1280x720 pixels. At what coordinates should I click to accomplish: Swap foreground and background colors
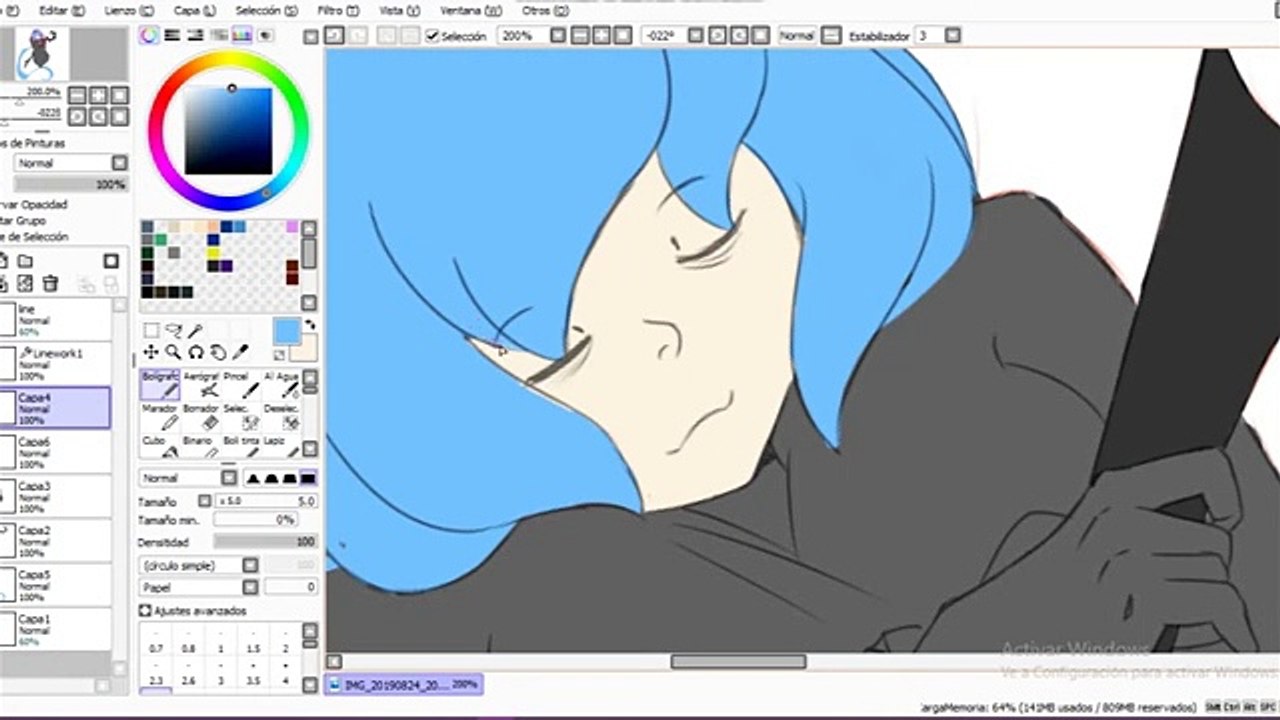[310, 325]
